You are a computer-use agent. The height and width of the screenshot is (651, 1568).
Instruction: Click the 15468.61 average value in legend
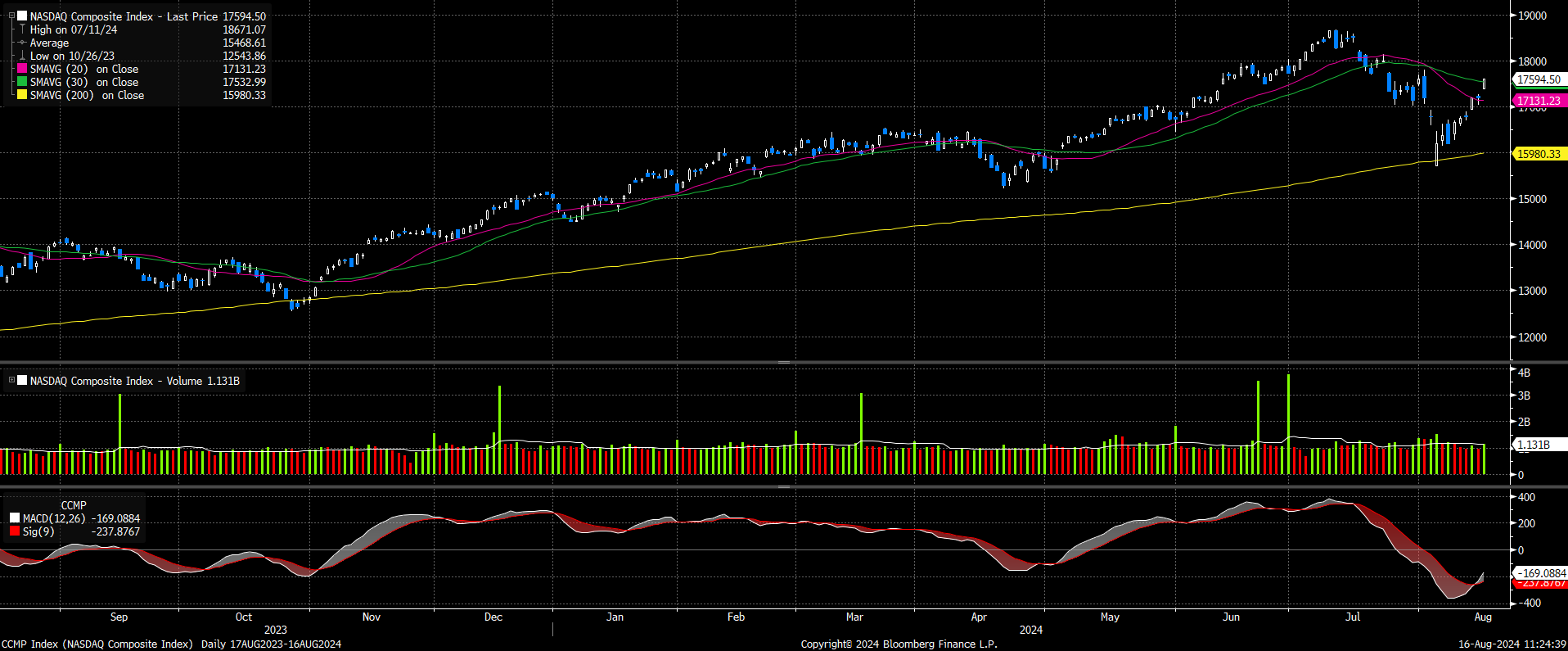click(245, 43)
